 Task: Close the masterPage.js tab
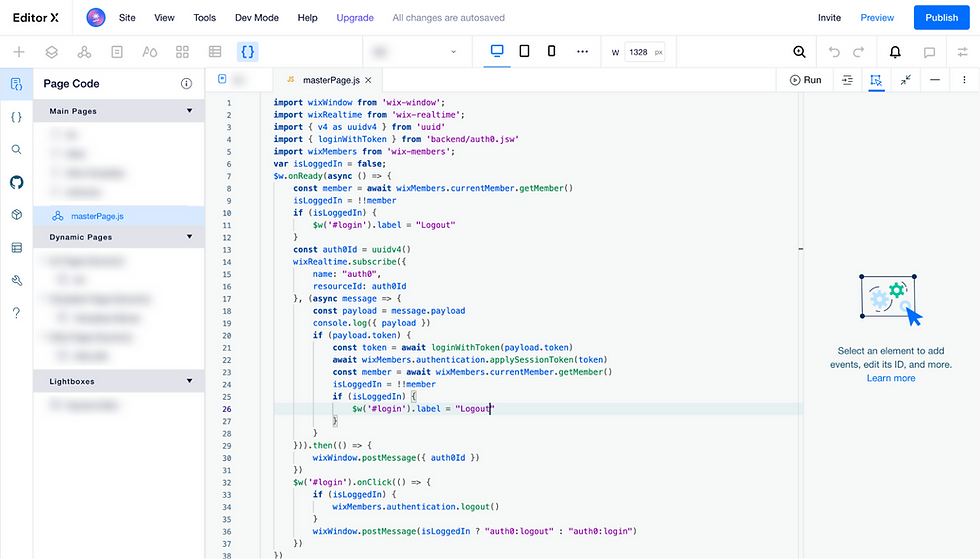369,80
